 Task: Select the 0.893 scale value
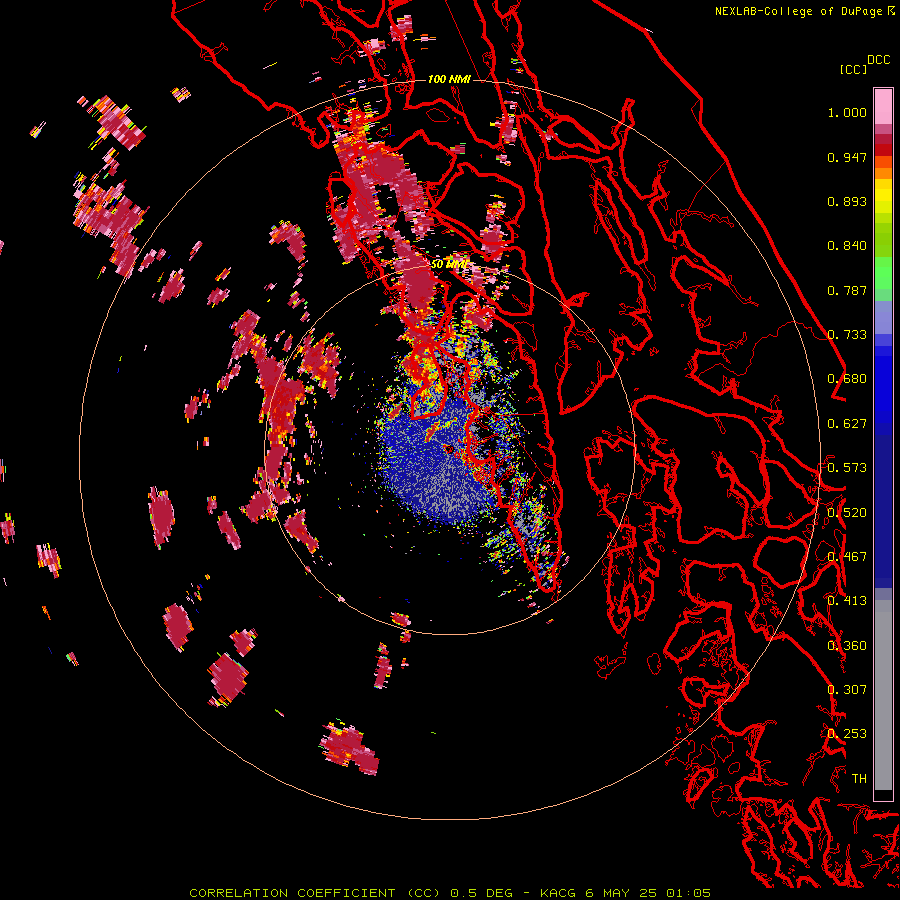click(847, 201)
